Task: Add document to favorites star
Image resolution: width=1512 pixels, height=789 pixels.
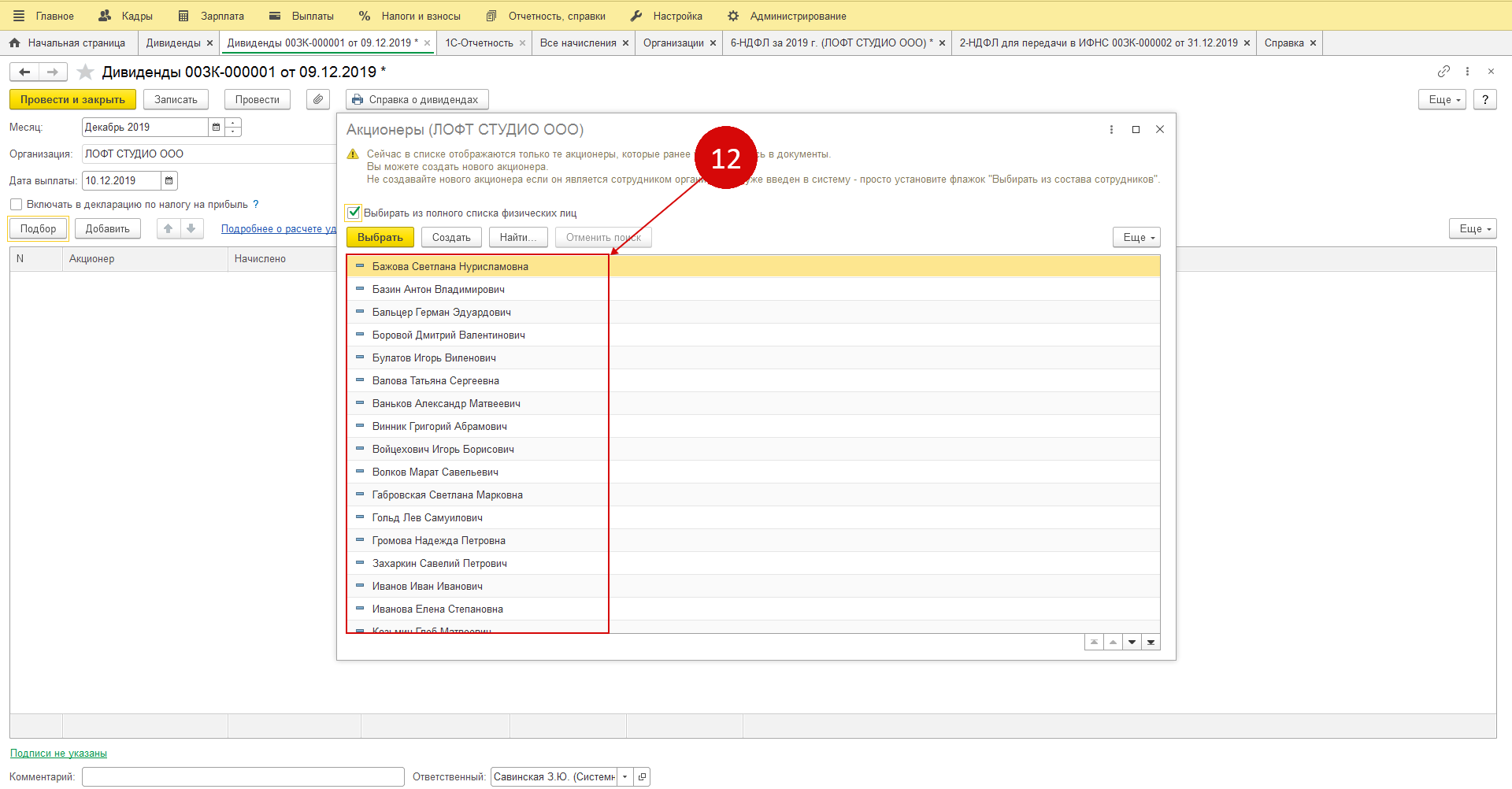Action: 86,72
